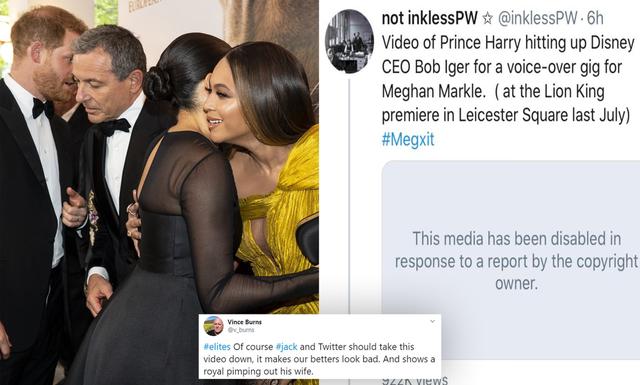Viewport: 640px width, 385px height.
Task: Click the 922K views counter
Action: 415,380
